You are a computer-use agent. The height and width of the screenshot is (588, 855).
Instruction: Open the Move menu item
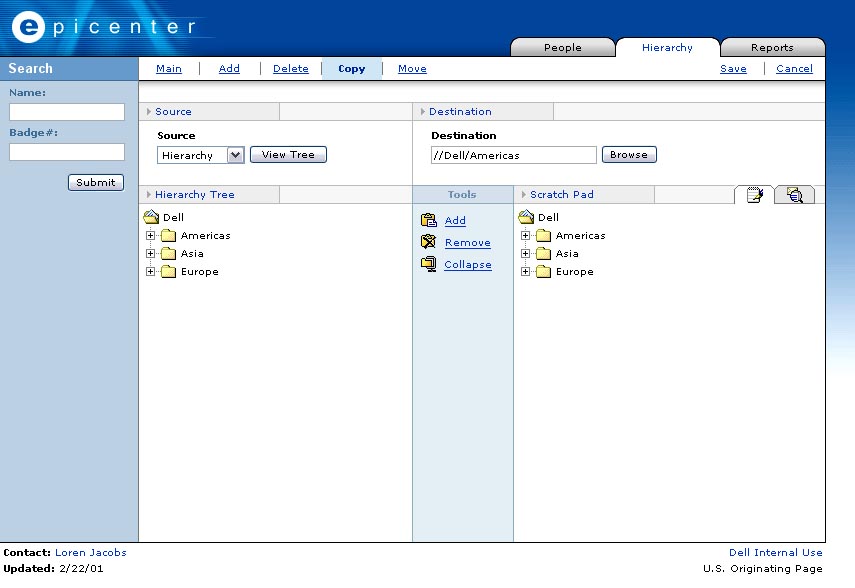412,69
